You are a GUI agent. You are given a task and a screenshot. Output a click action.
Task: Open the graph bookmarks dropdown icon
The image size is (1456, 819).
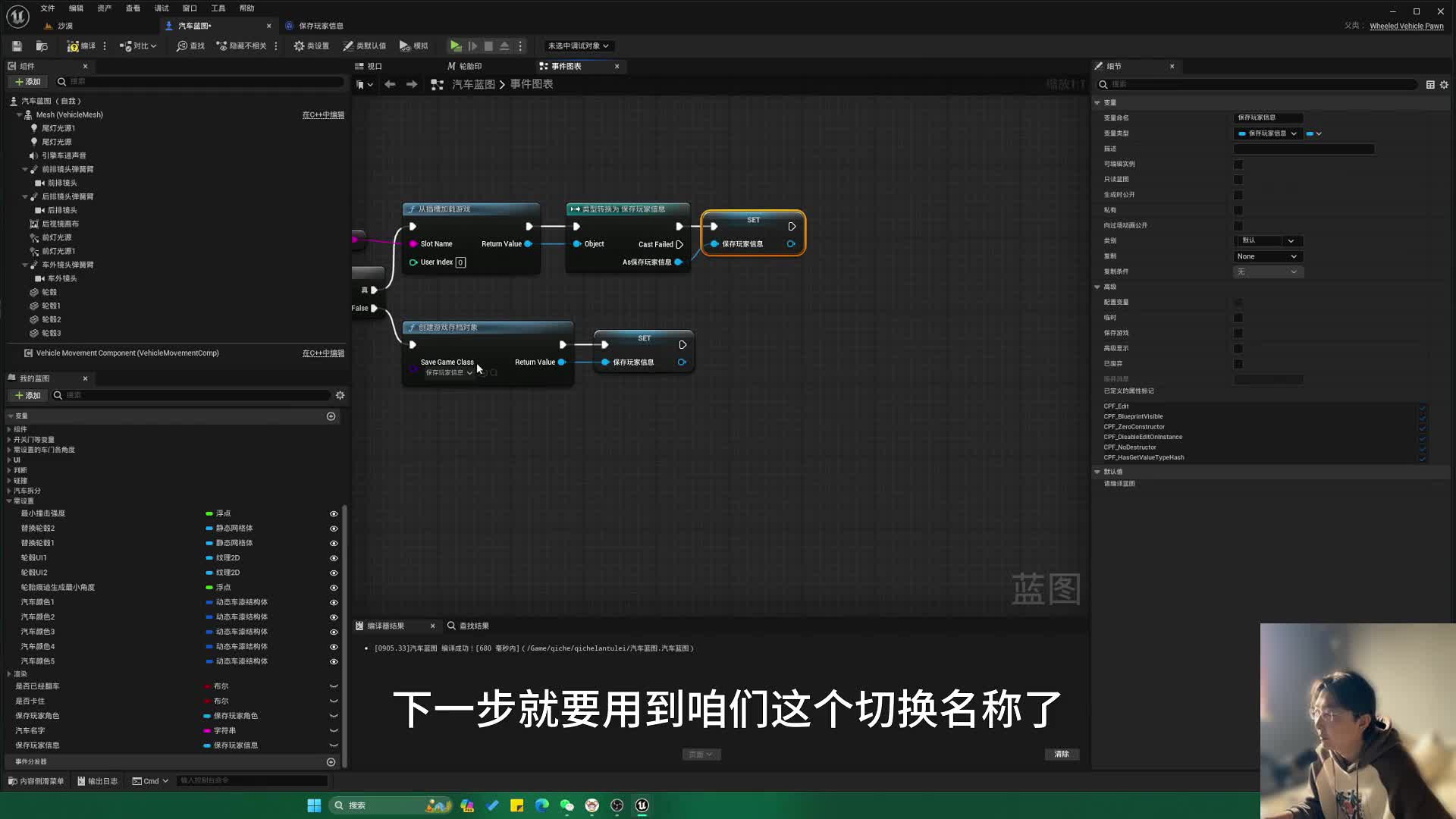(365, 84)
